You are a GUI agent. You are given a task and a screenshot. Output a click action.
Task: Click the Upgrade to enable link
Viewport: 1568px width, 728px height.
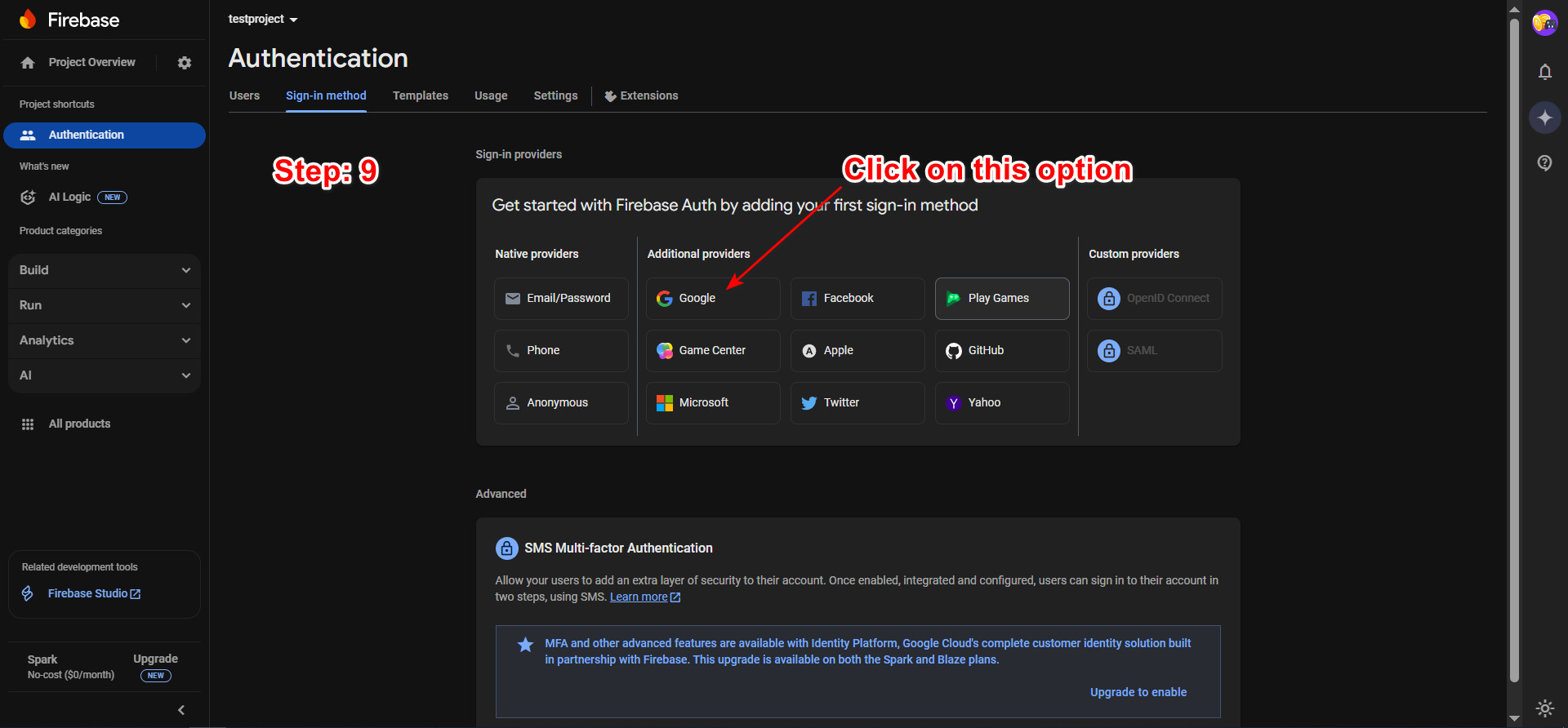tap(1138, 692)
